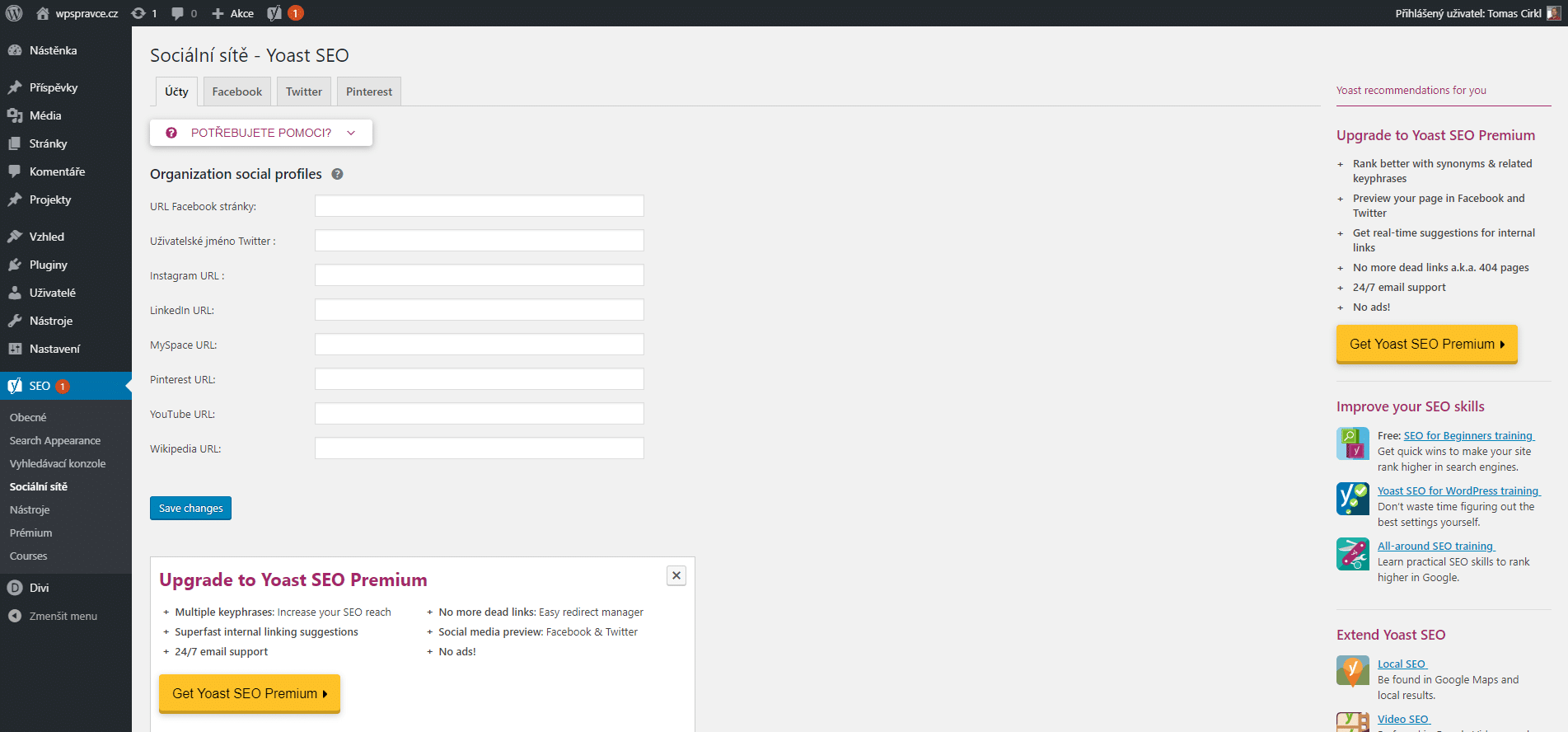Open the Nástroje wrench menu in the main sidebar
The image size is (1568, 732).
(66, 321)
